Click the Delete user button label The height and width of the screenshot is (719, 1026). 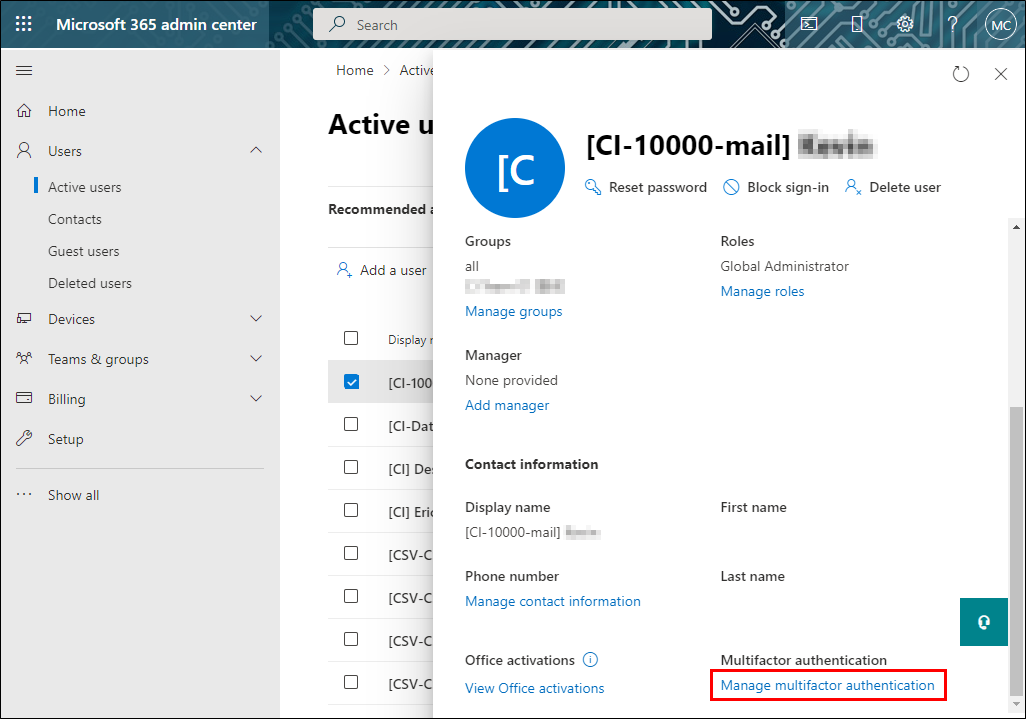click(x=905, y=187)
